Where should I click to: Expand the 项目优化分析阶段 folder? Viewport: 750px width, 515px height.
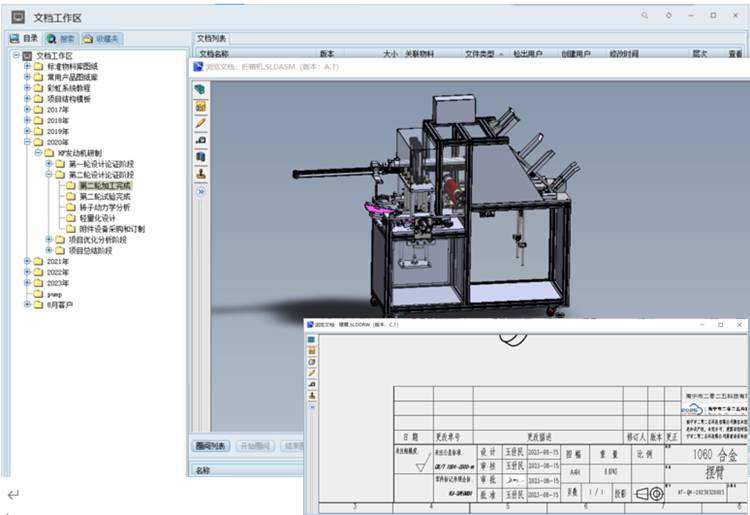49,240
